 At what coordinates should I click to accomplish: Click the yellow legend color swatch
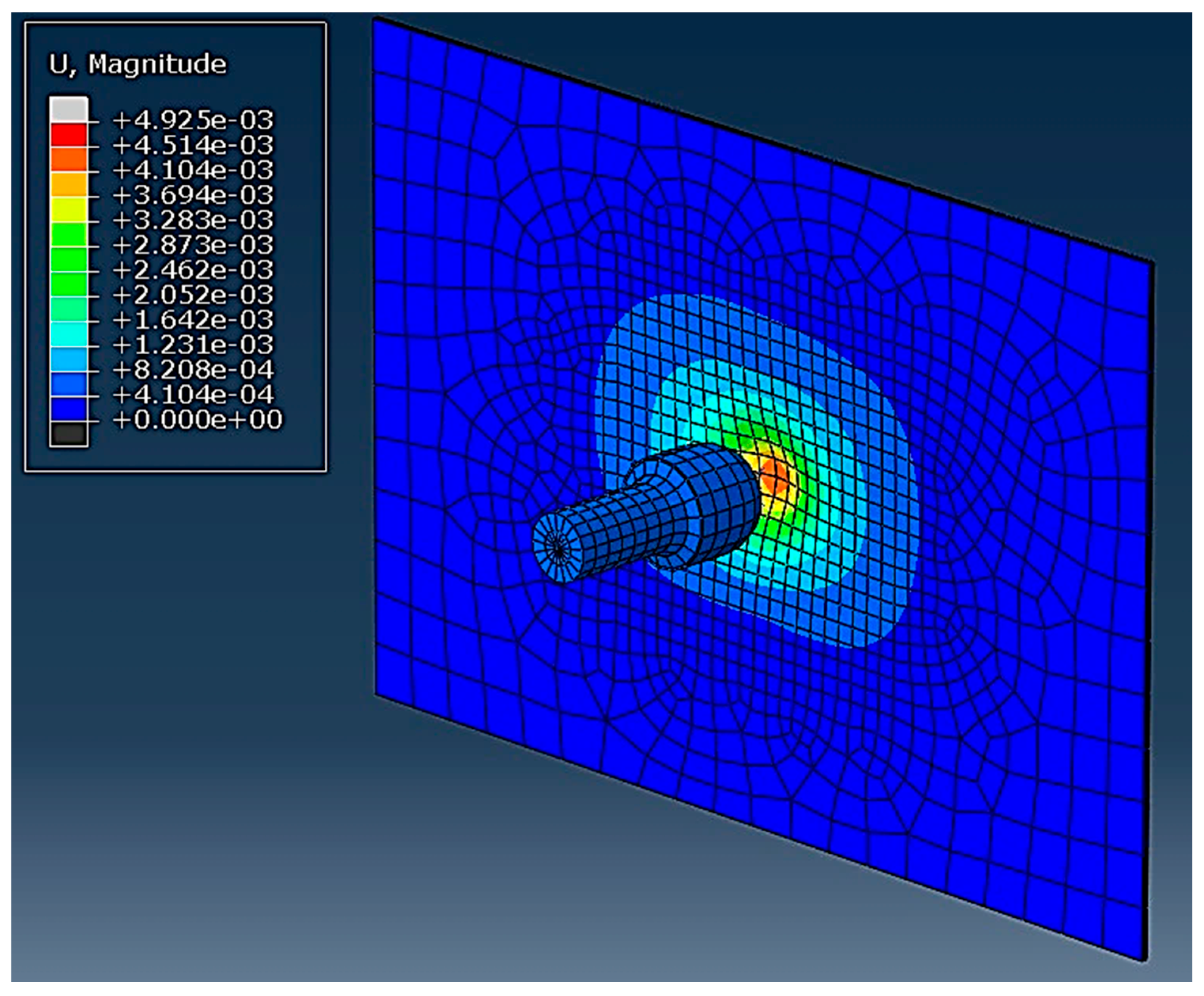pos(69,209)
